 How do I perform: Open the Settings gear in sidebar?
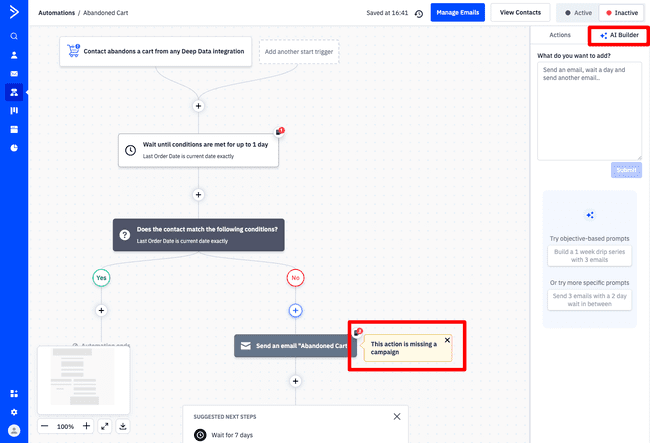tap(14, 411)
